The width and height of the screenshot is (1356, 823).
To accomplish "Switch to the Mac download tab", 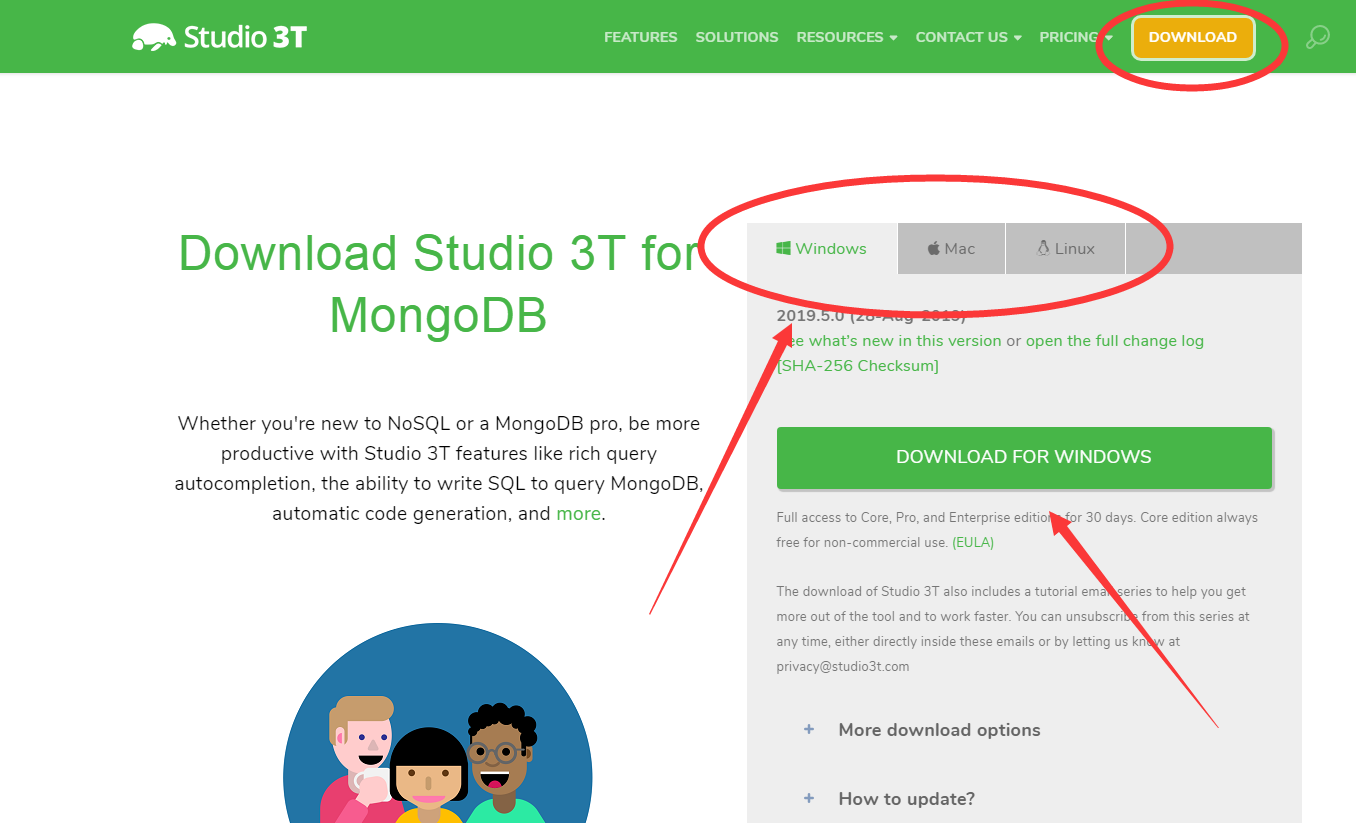I will tap(951, 248).
